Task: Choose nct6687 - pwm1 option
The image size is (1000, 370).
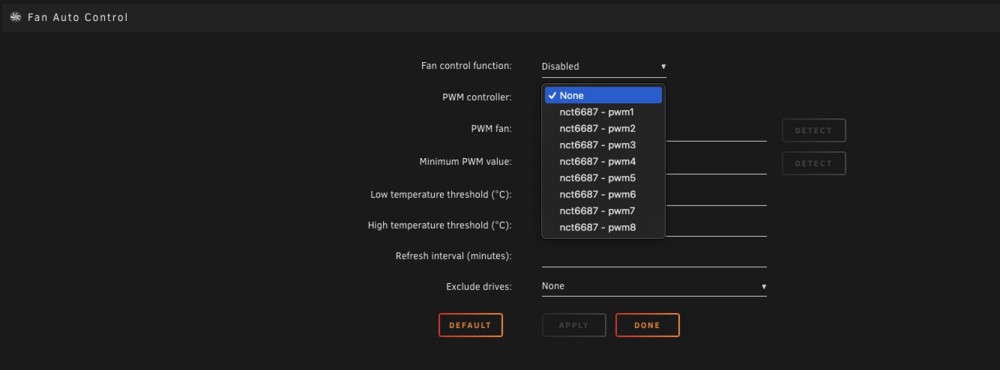Action: coord(603,112)
